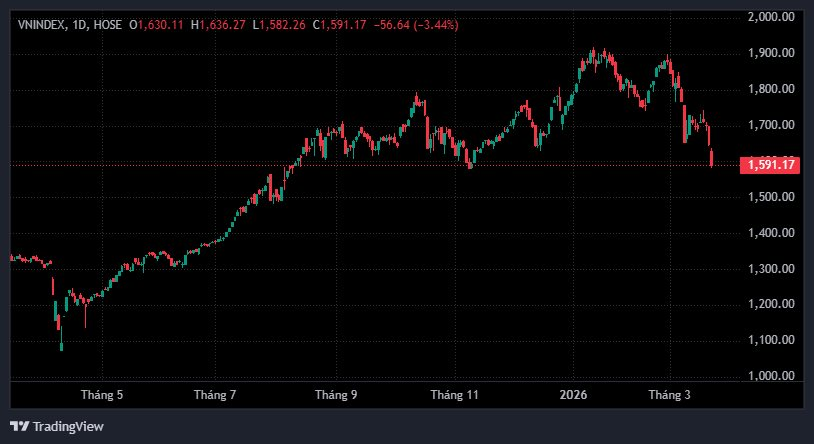
Task: Click the 1,000.00 level on price axis
Action: [x=771, y=376]
